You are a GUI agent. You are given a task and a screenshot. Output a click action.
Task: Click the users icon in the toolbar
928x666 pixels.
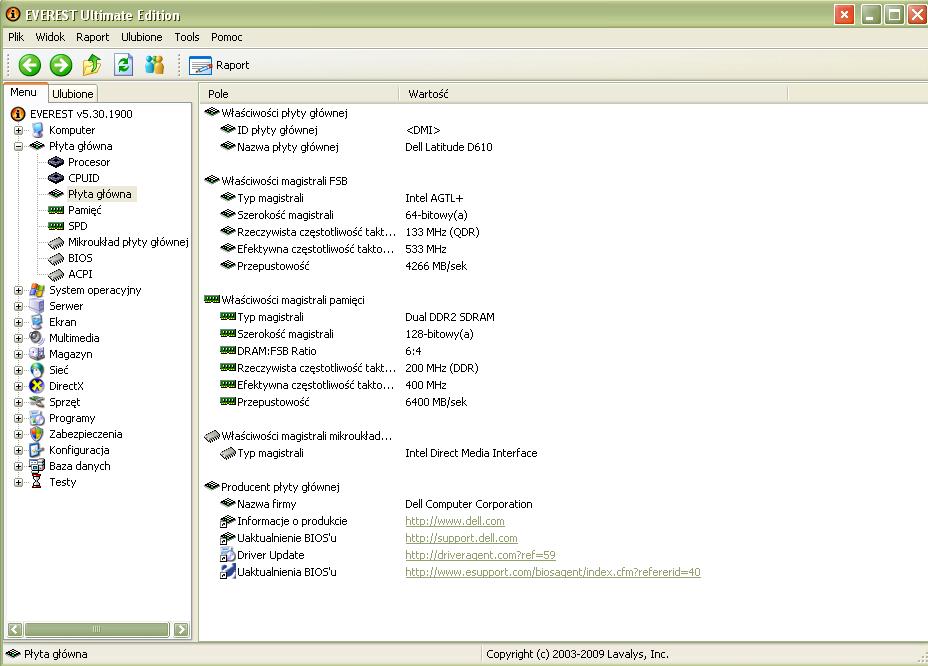coord(154,65)
